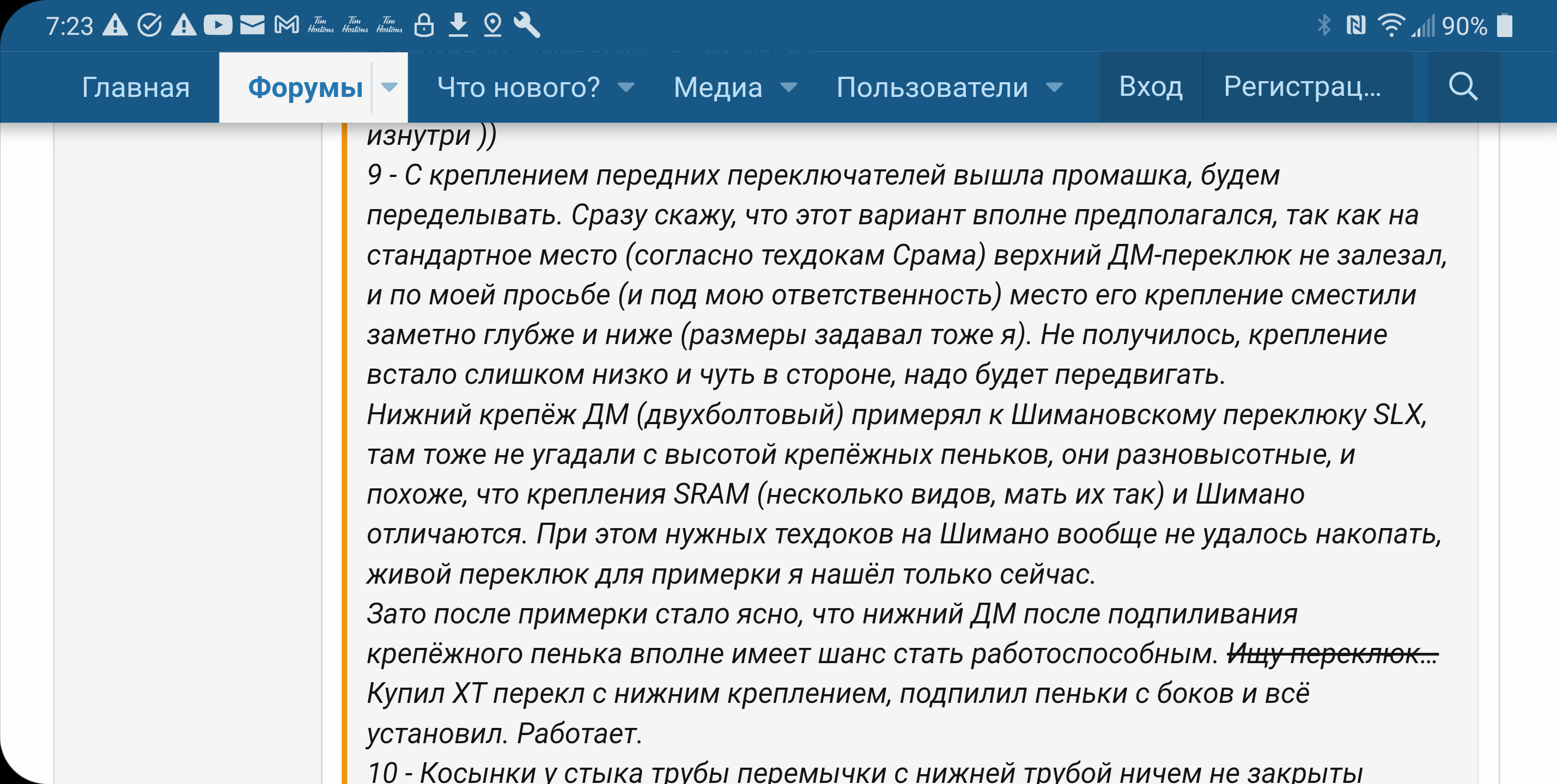Tap the cellular signal bars icon
This screenshot has width=1557, height=784.
click(1424, 27)
